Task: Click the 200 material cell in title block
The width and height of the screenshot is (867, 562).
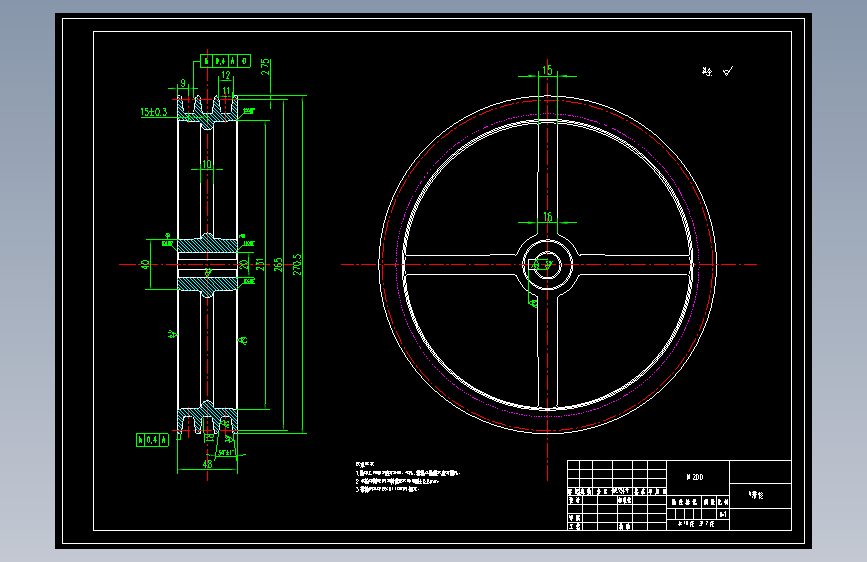Action: (x=696, y=477)
